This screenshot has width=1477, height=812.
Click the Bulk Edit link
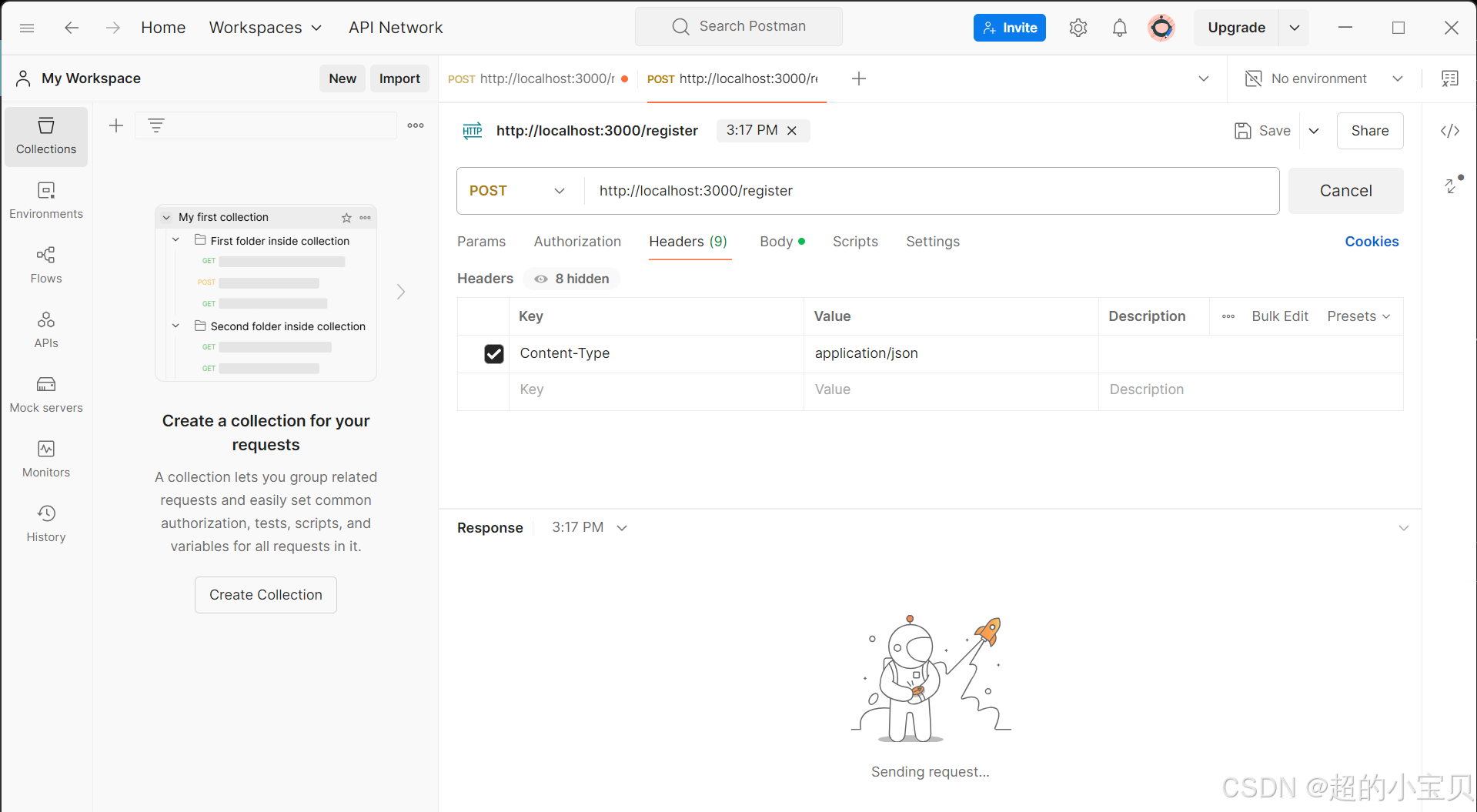click(1280, 316)
